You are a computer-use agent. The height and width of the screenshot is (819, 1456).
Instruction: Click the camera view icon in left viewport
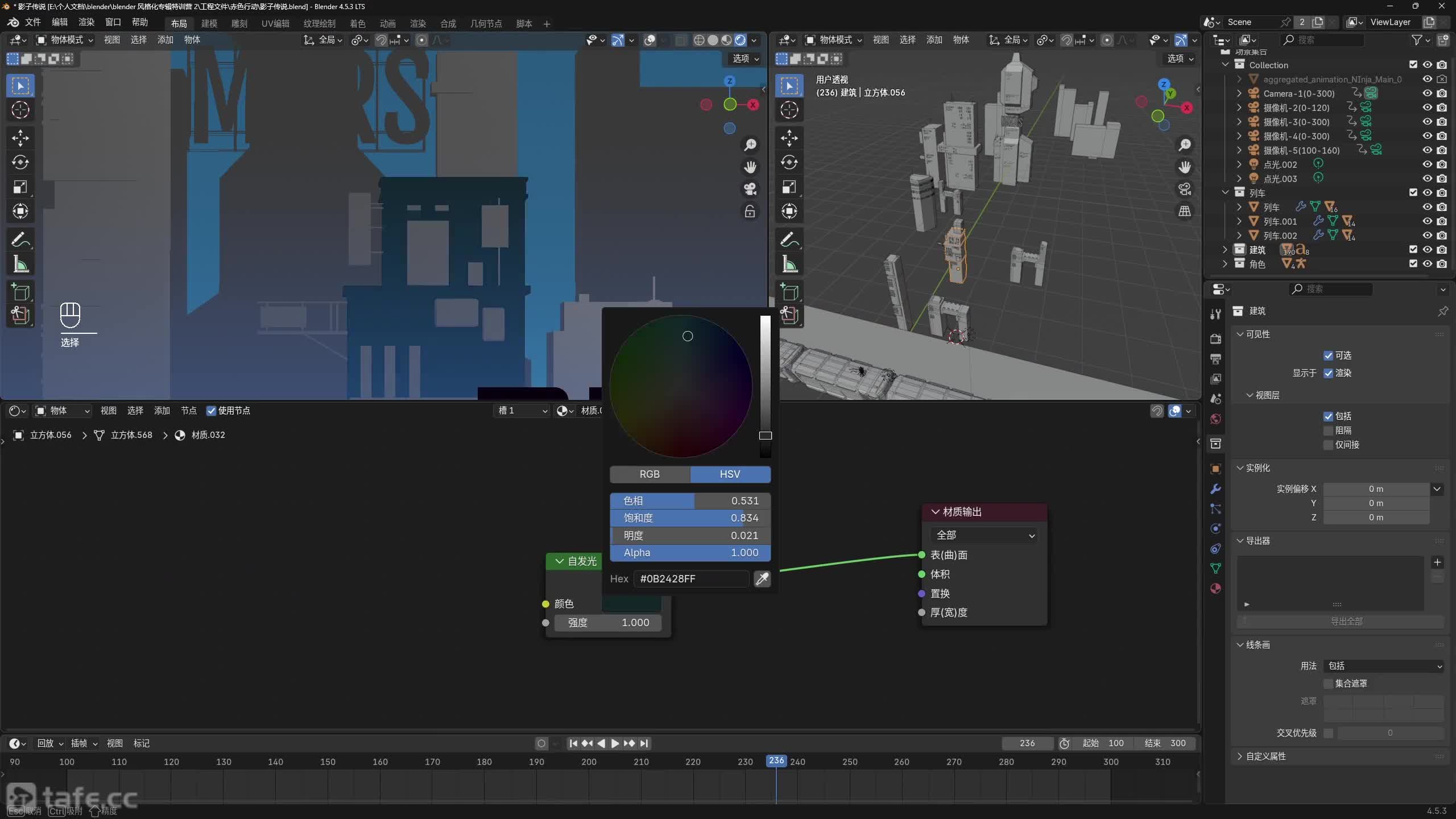click(x=750, y=189)
